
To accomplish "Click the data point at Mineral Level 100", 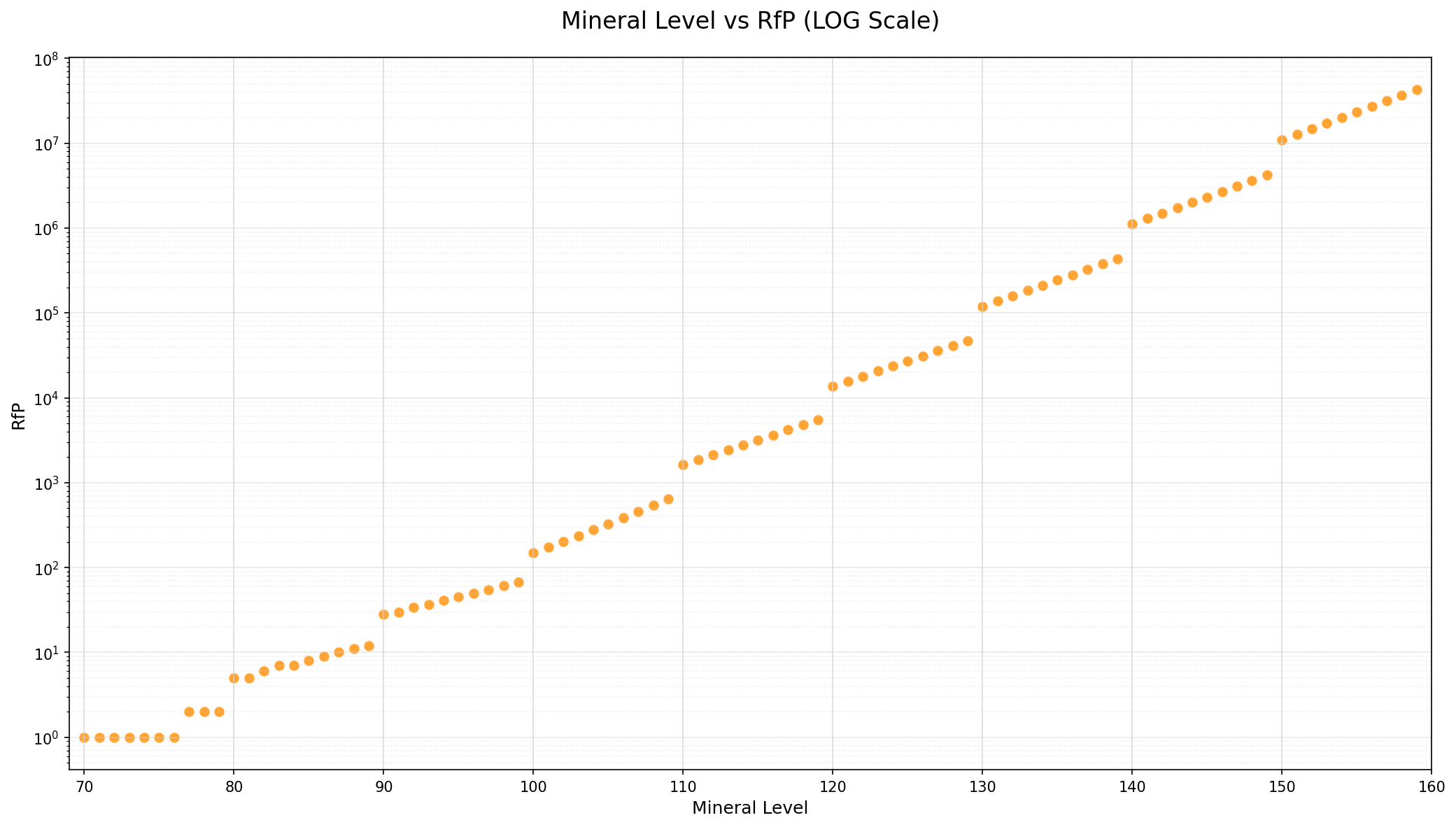I will [533, 553].
